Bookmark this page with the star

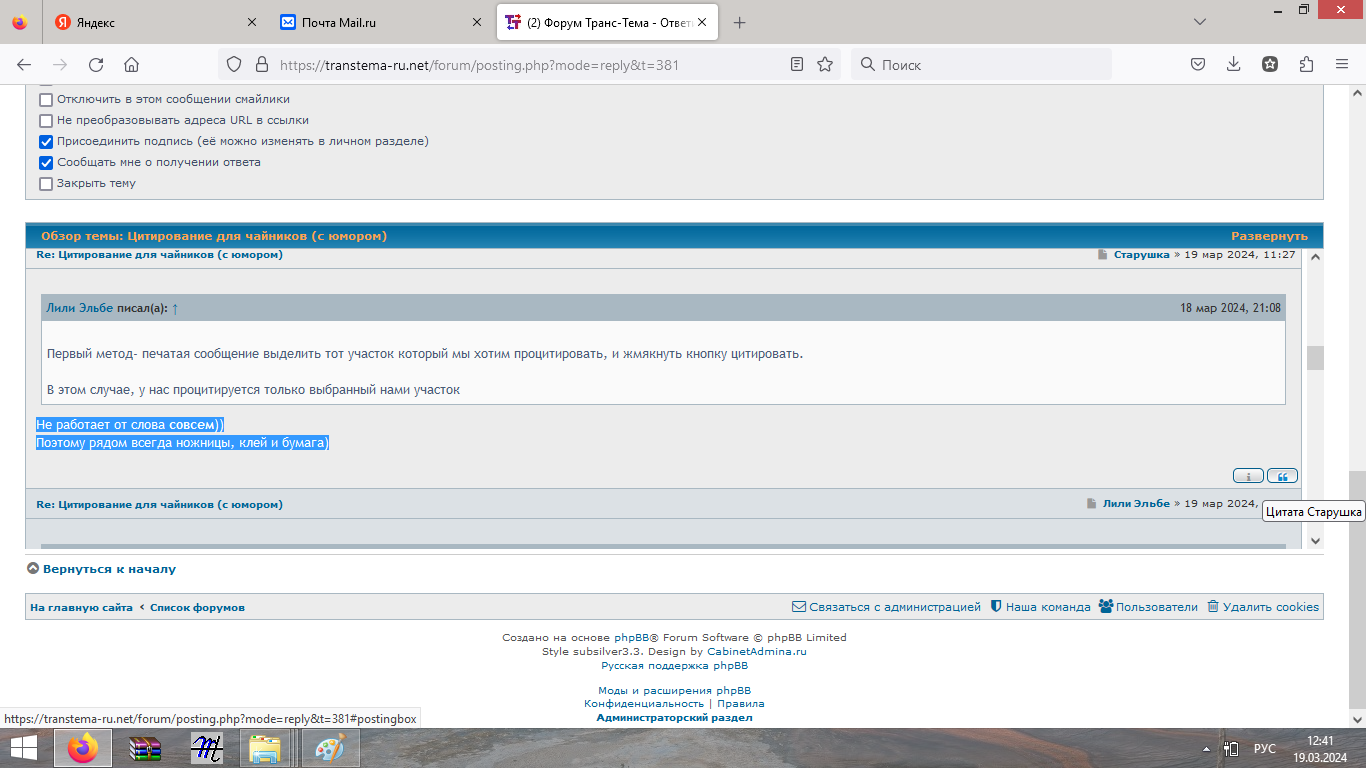tap(825, 64)
